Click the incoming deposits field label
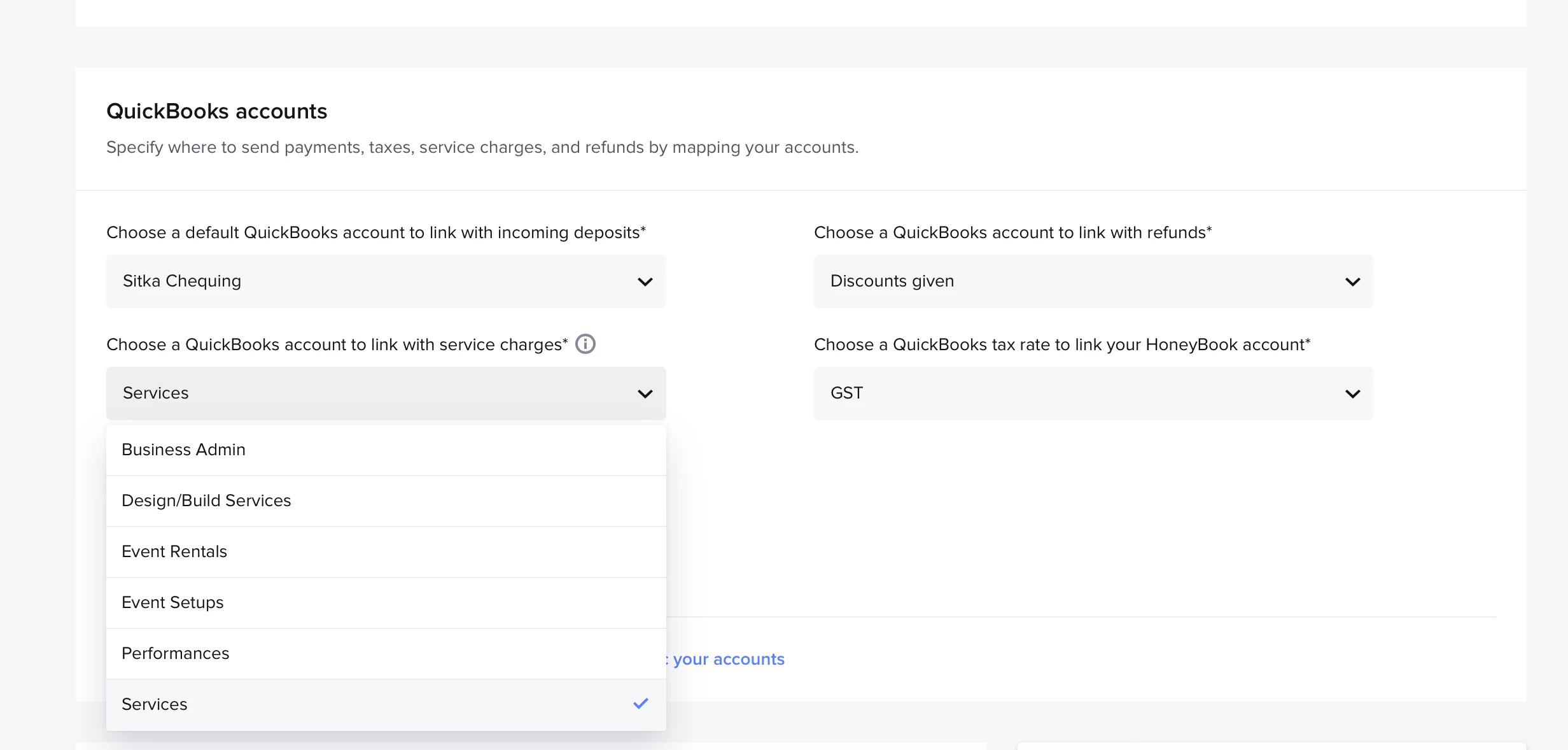 pyautogui.click(x=376, y=233)
